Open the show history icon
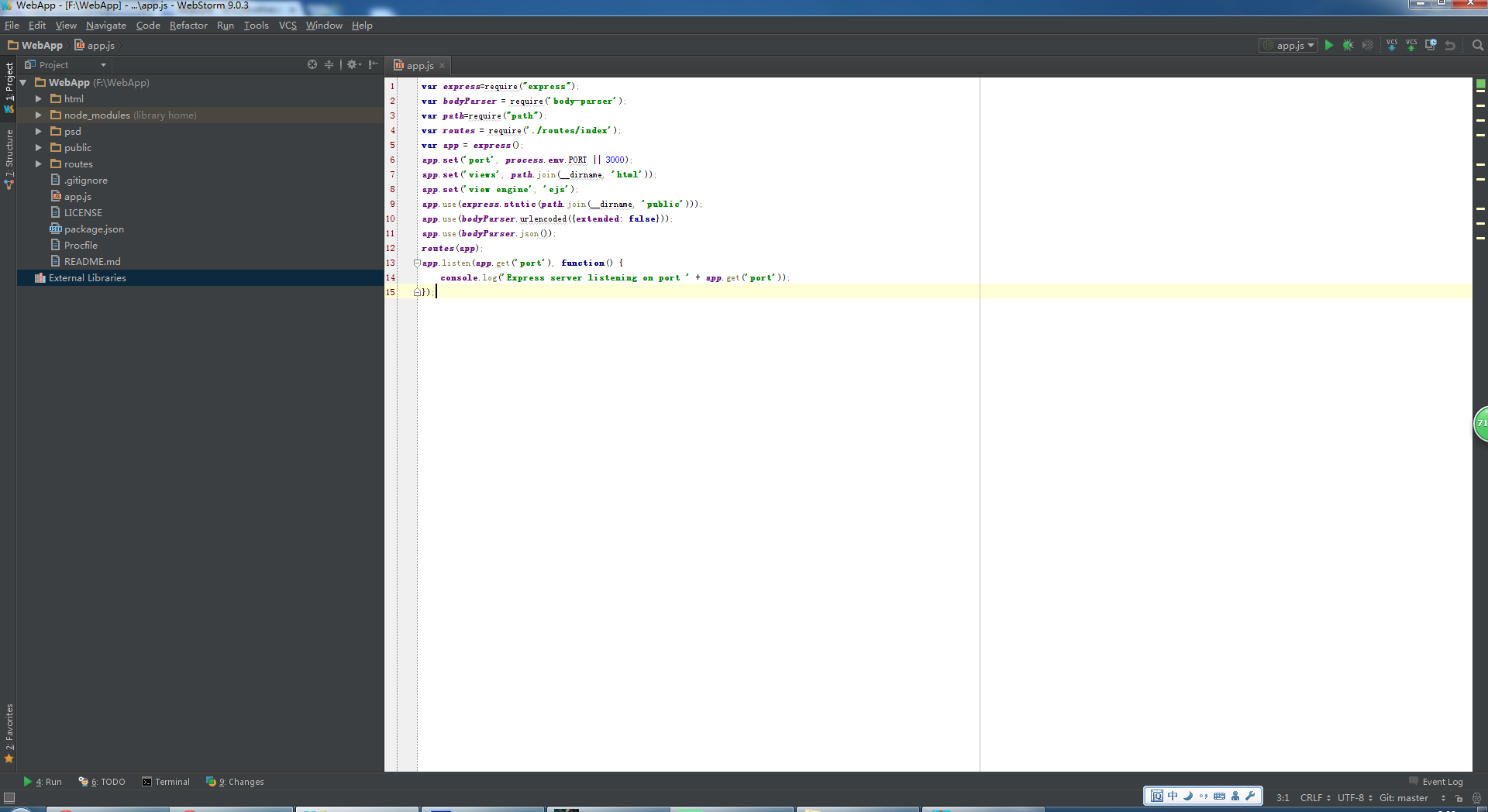The image size is (1488, 812). click(x=1431, y=46)
